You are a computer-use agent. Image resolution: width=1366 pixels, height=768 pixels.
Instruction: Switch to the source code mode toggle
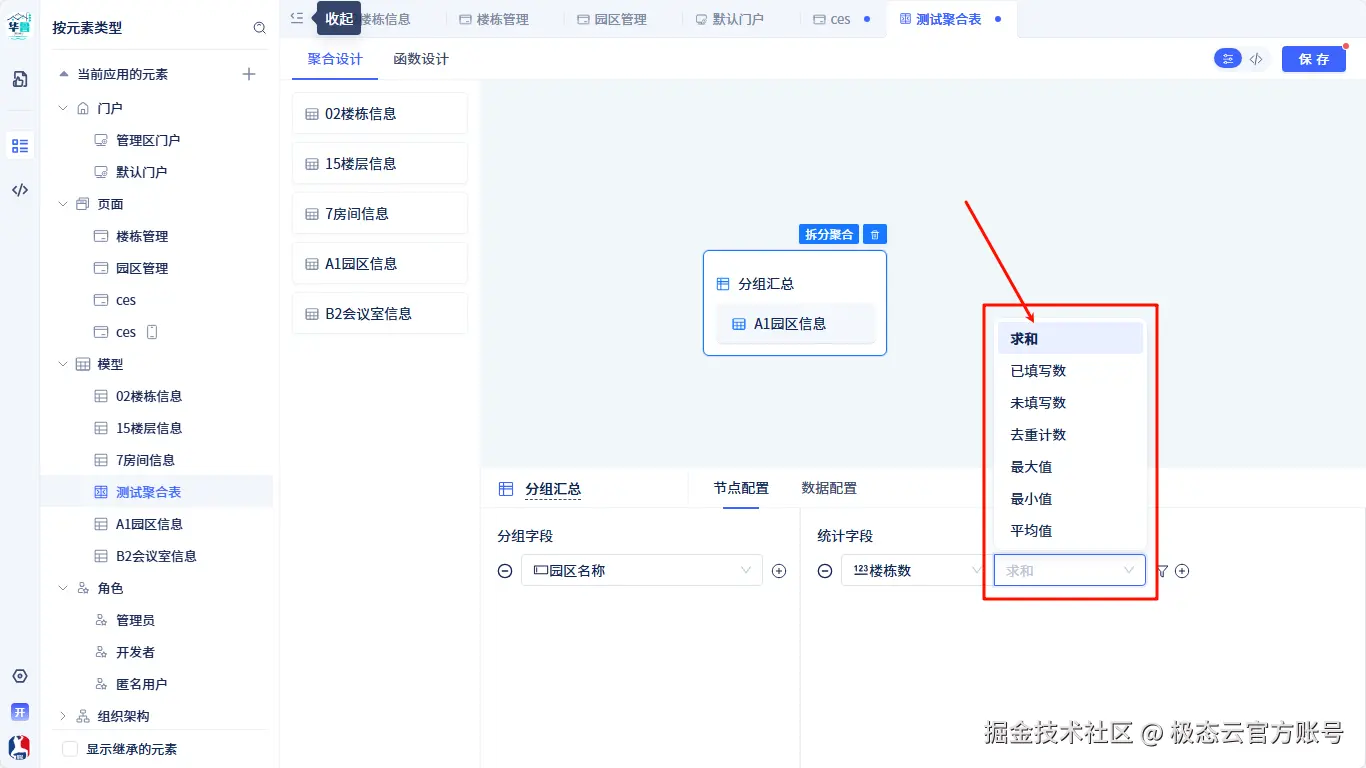tap(1256, 59)
